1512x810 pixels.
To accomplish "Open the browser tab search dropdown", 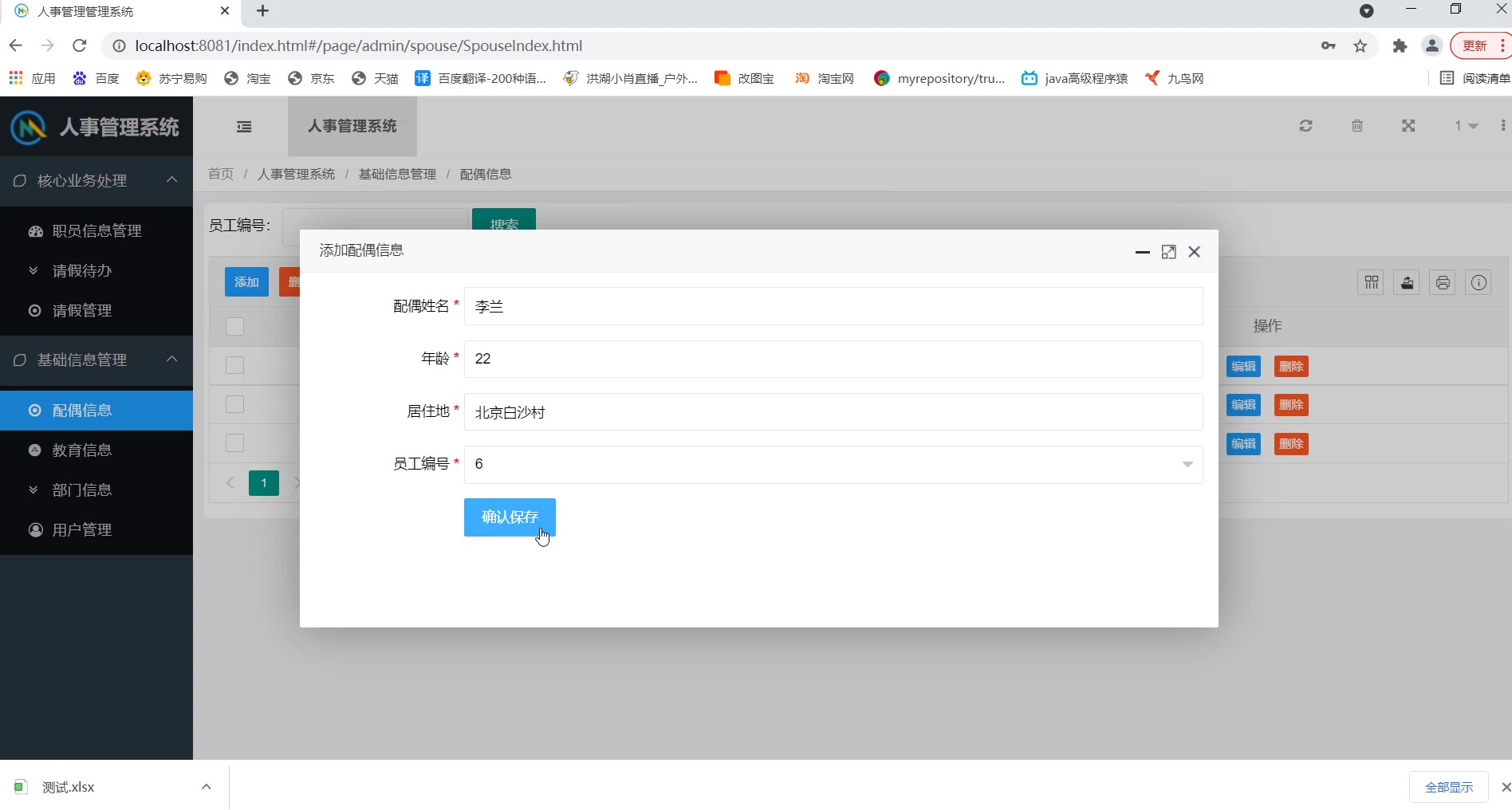I will pos(1367,11).
